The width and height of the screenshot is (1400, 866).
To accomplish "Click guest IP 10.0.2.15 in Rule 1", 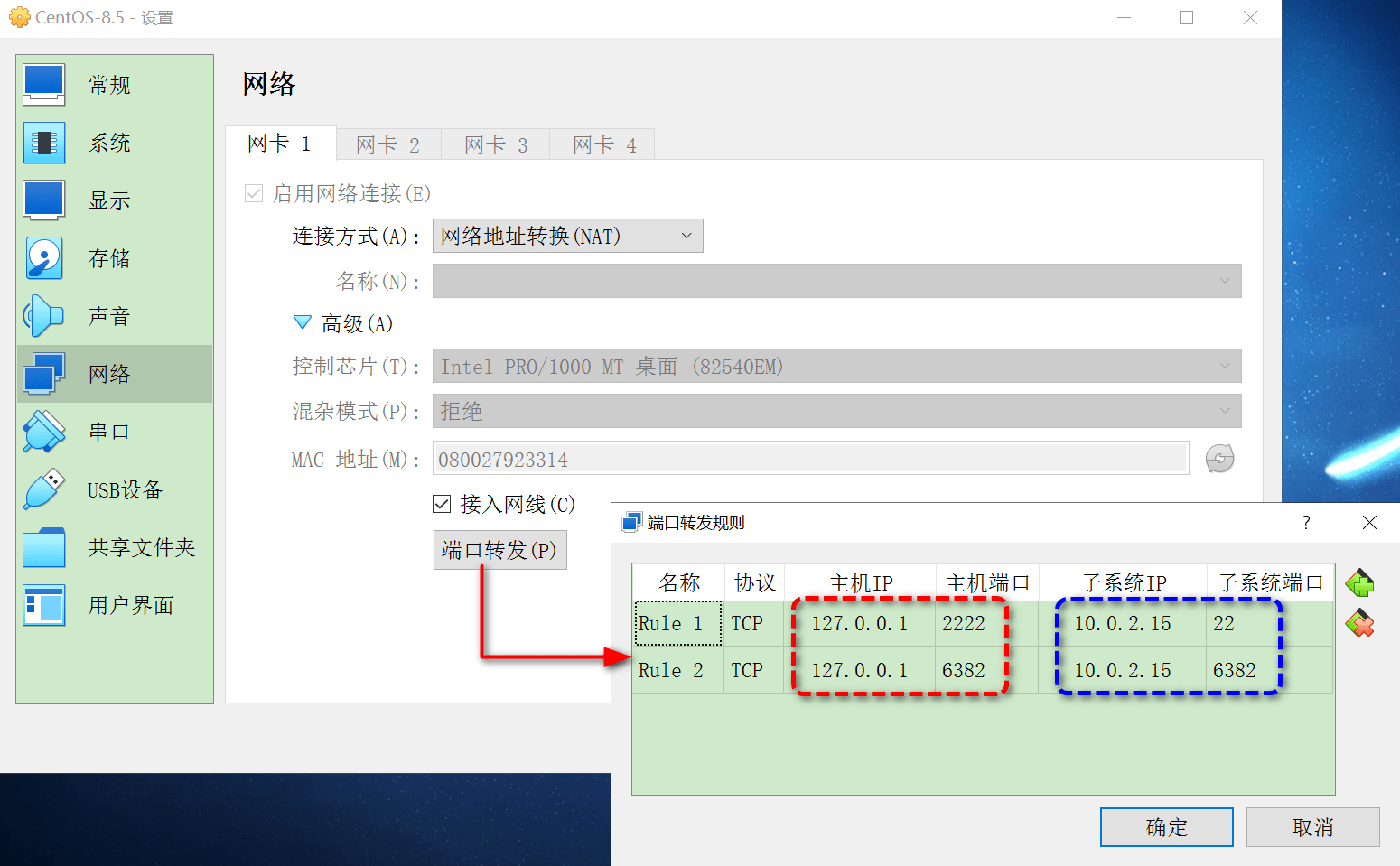I will click(1123, 623).
